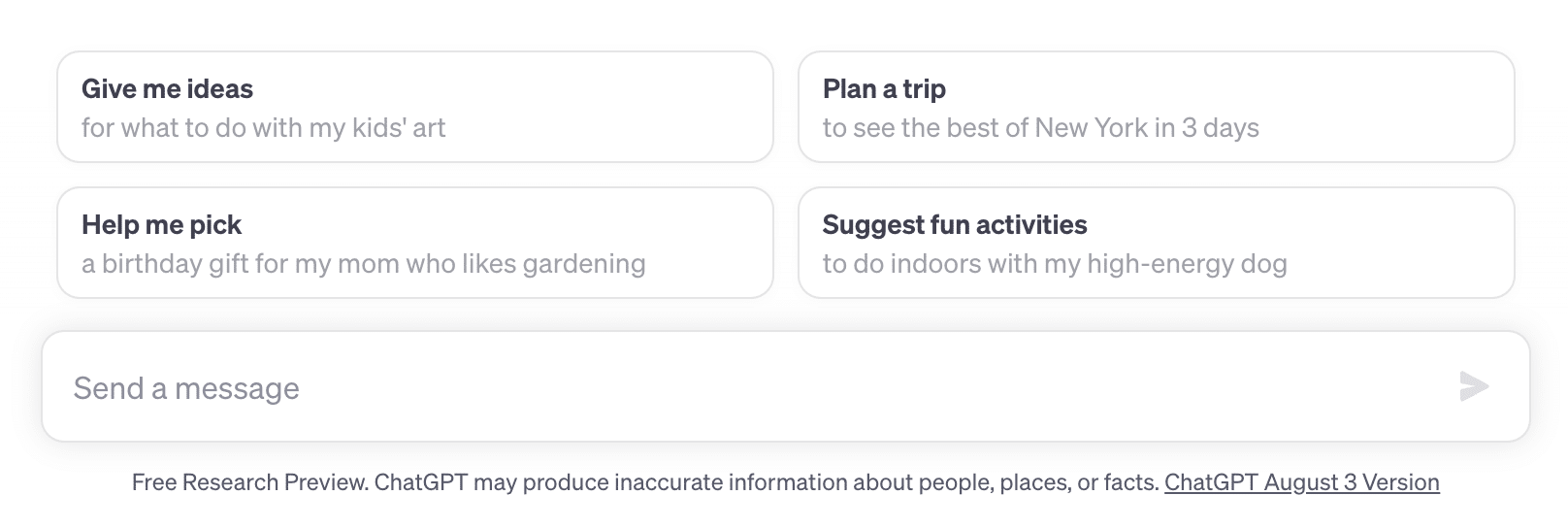Click 'to do indoors with my high-energy dog' text
Screen dimensions: 1568x528
point(1055,264)
